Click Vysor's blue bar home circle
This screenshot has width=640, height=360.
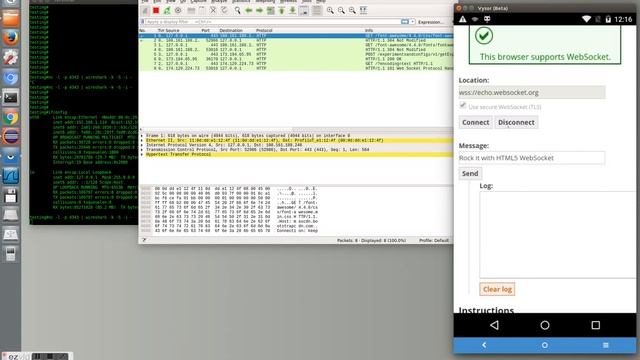pos(544,345)
